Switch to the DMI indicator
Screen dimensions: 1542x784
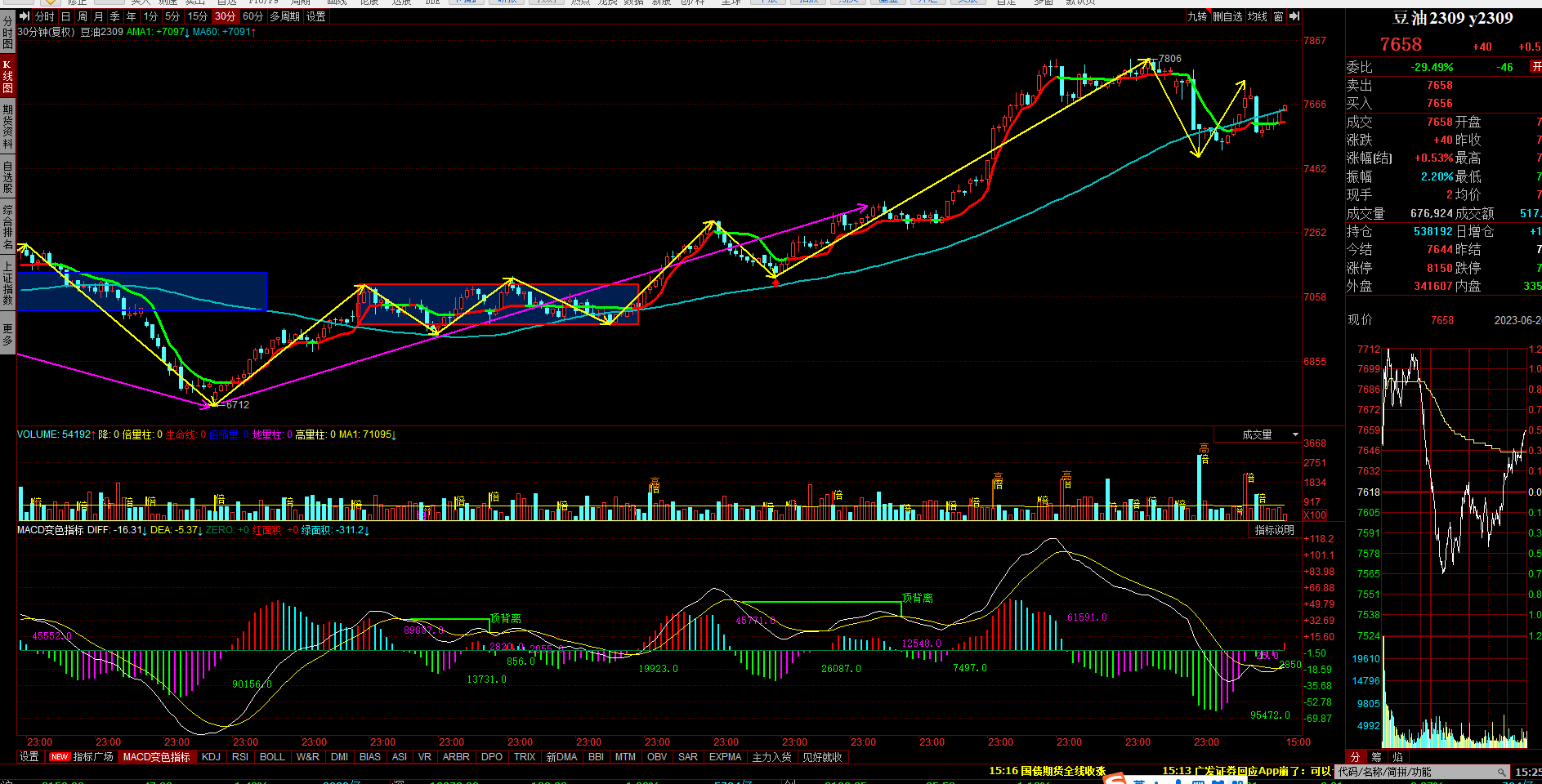[340, 757]
